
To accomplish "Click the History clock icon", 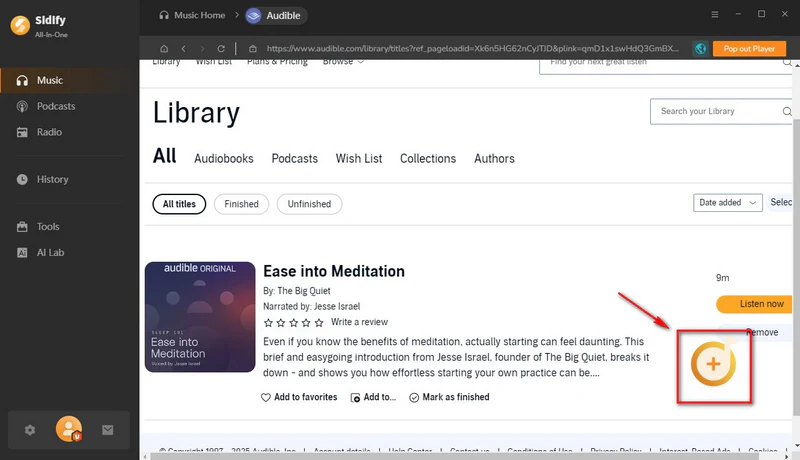I will point(22,180).
